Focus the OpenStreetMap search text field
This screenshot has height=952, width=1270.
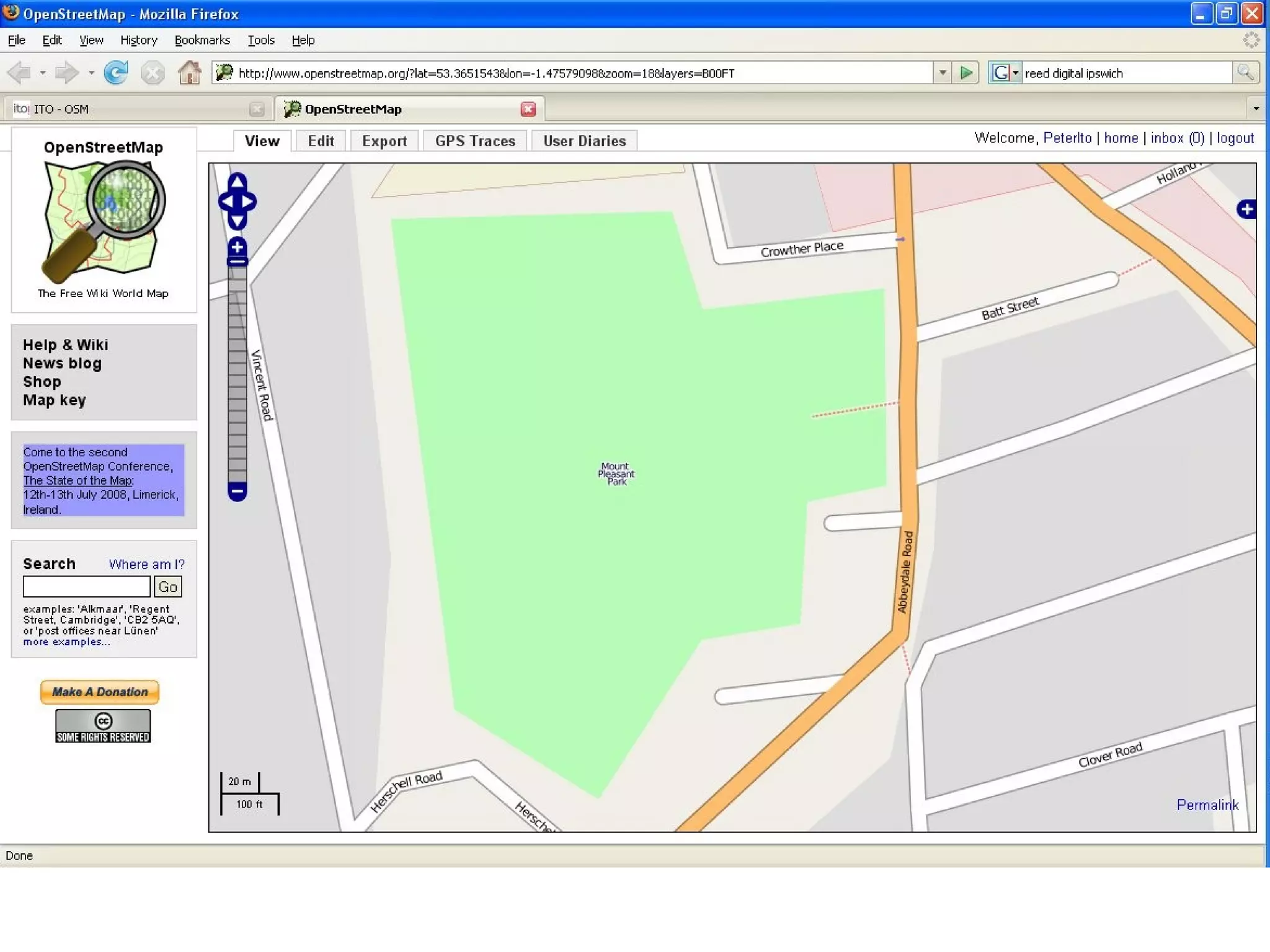coord(86,586)
